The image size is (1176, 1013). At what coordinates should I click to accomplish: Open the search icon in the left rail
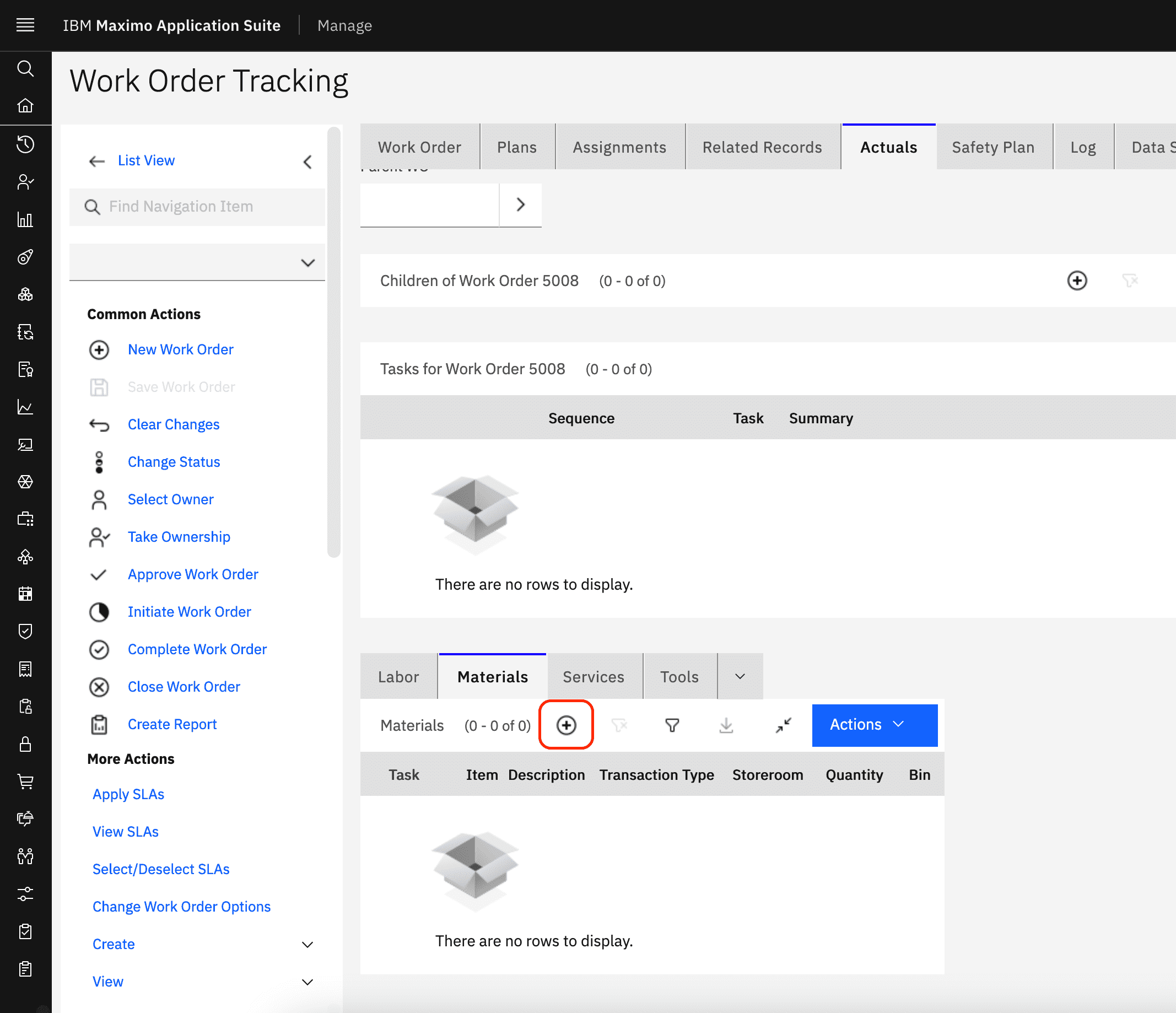coord(25,68)
